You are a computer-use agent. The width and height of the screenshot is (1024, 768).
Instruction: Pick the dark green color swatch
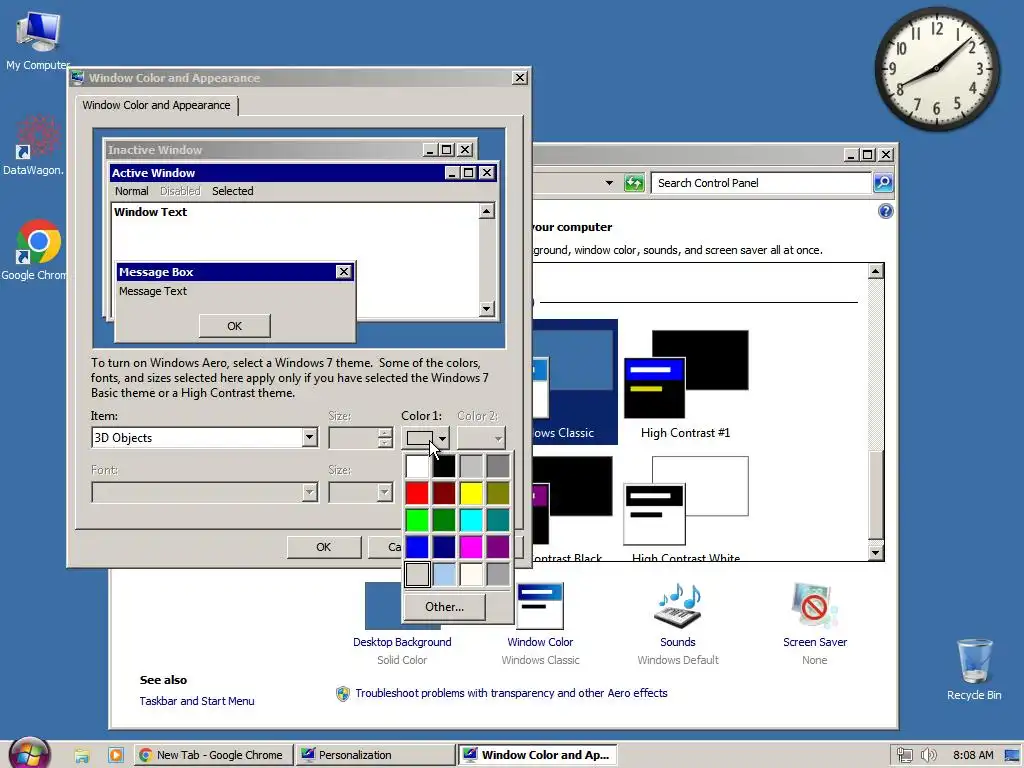[444, 520]
